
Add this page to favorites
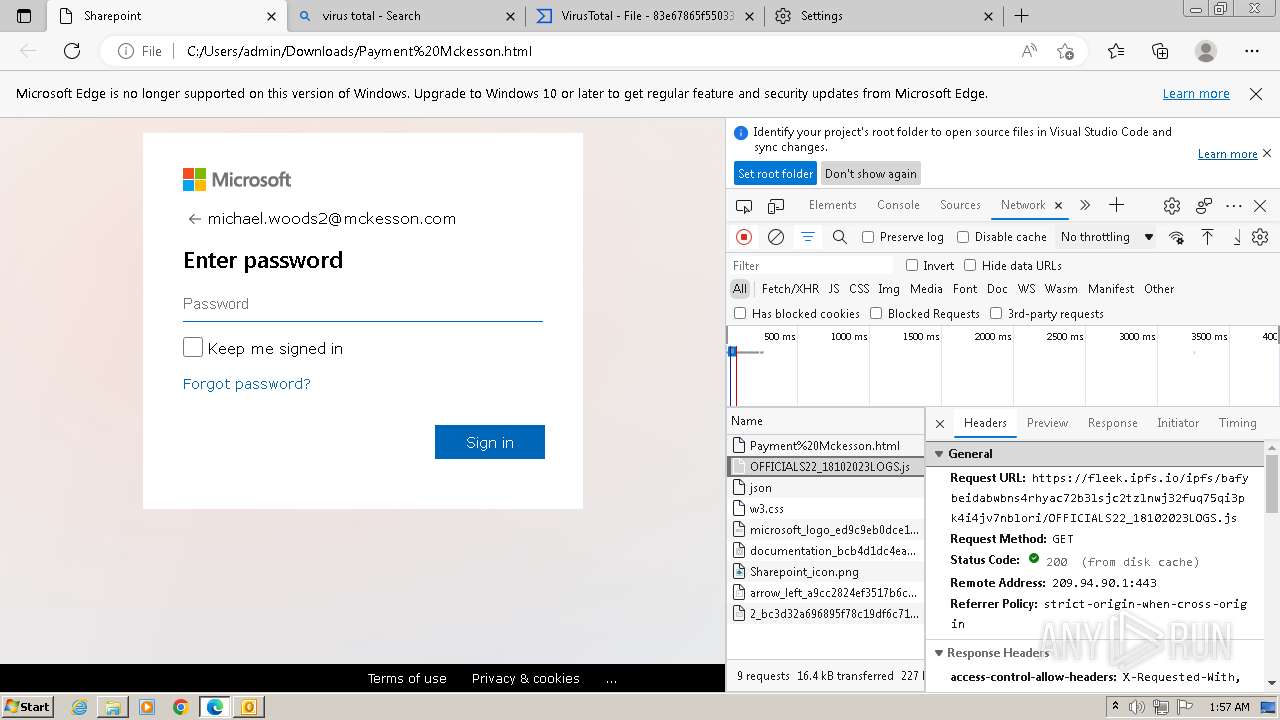(1066, 51)
